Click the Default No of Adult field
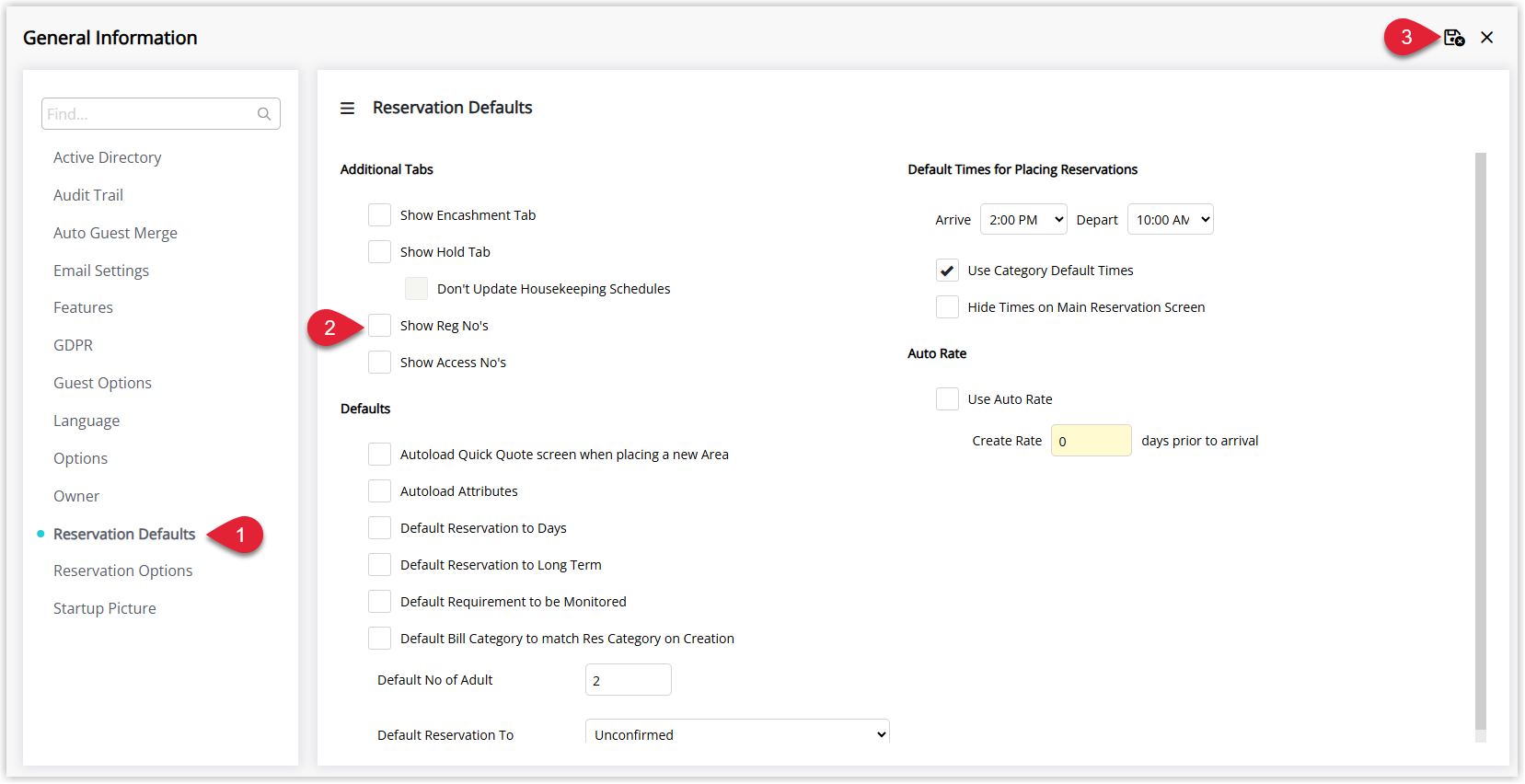This screenshot has width=1525, height=784. pyautogui.click(x=629, y=680)
